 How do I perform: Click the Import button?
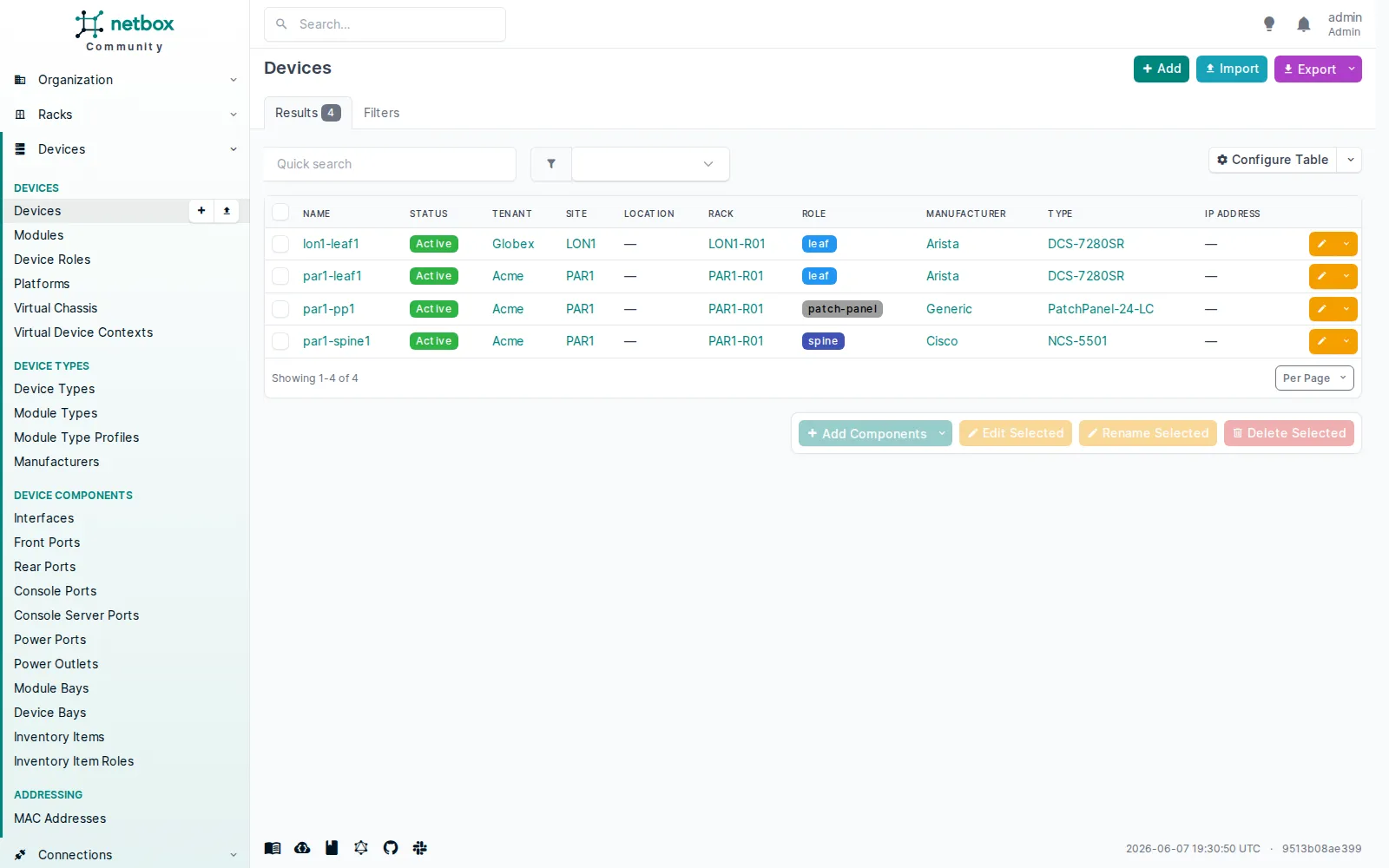[1232, 69]
